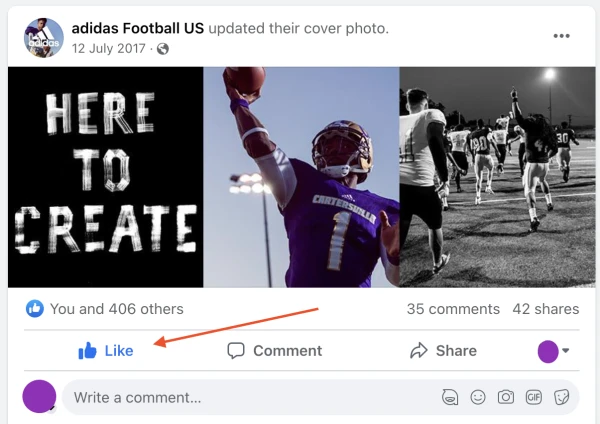Click the Comment button
This screenshot has height=424, width=600.
pyautogui.click(x=275, y=351)
